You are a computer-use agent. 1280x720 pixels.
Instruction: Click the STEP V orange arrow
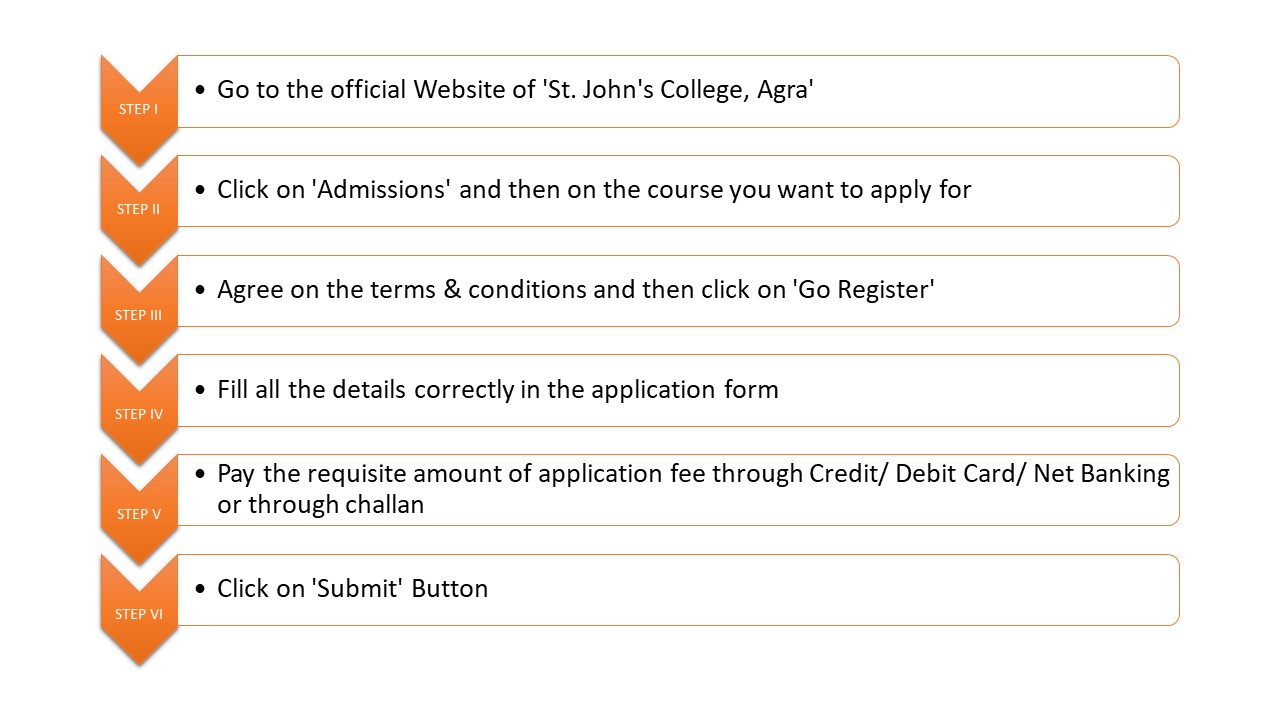tap(139, 513)
